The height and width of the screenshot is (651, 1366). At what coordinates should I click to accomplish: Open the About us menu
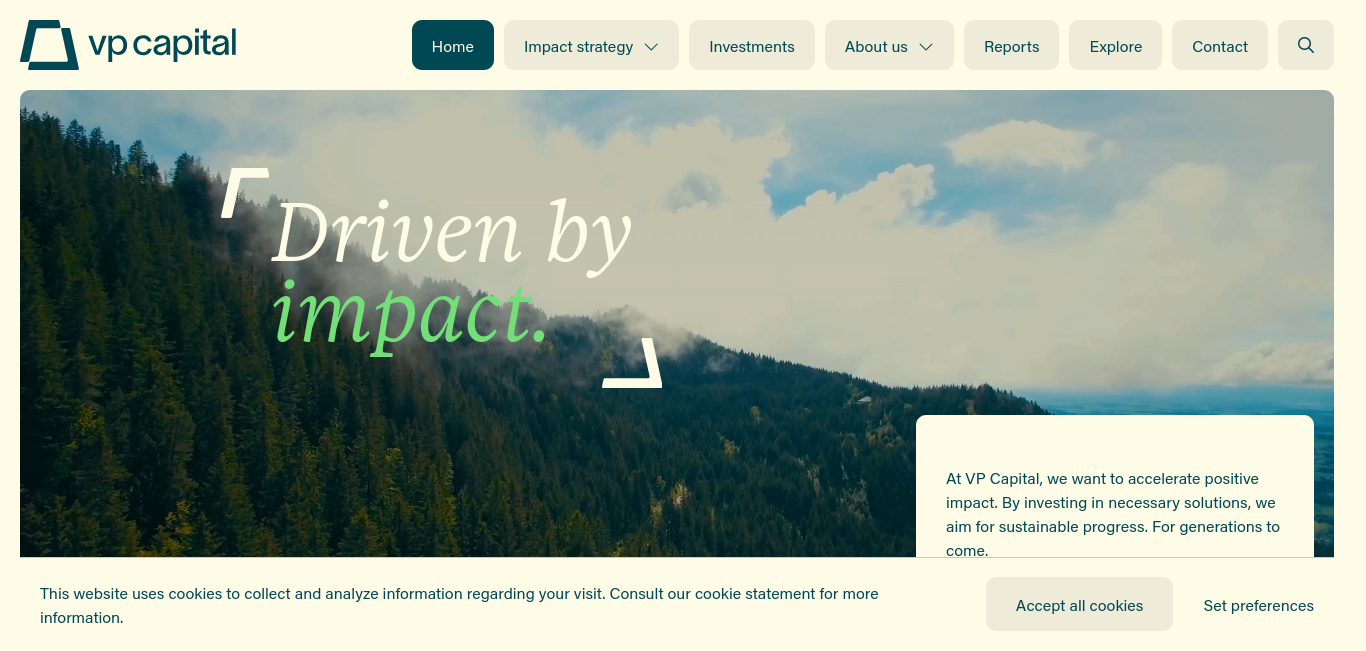tap(889, 45)
